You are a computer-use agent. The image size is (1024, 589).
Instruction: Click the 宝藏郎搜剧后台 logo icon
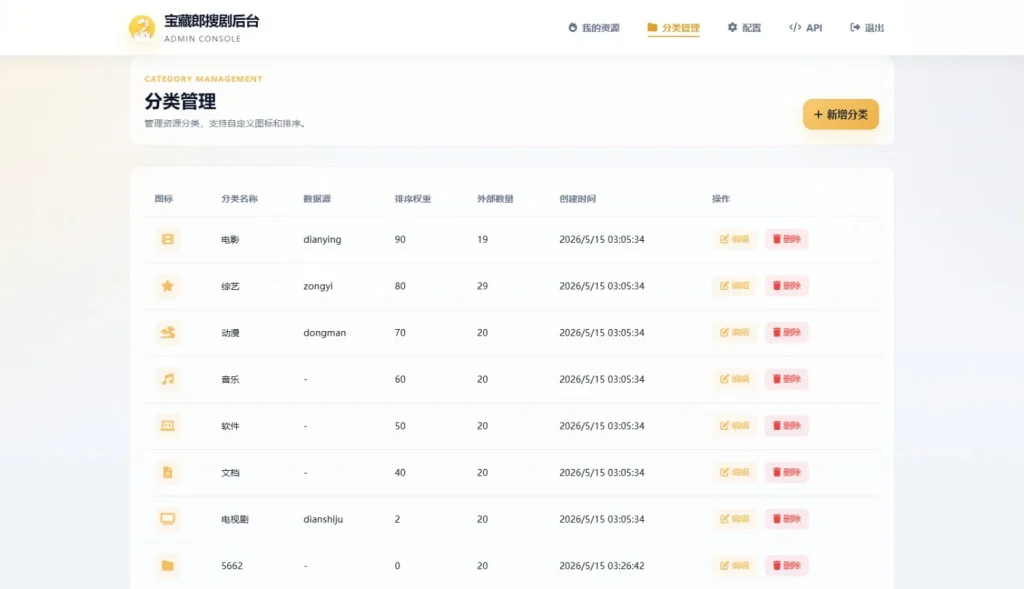pyautogui.click(x=142, y=27)
